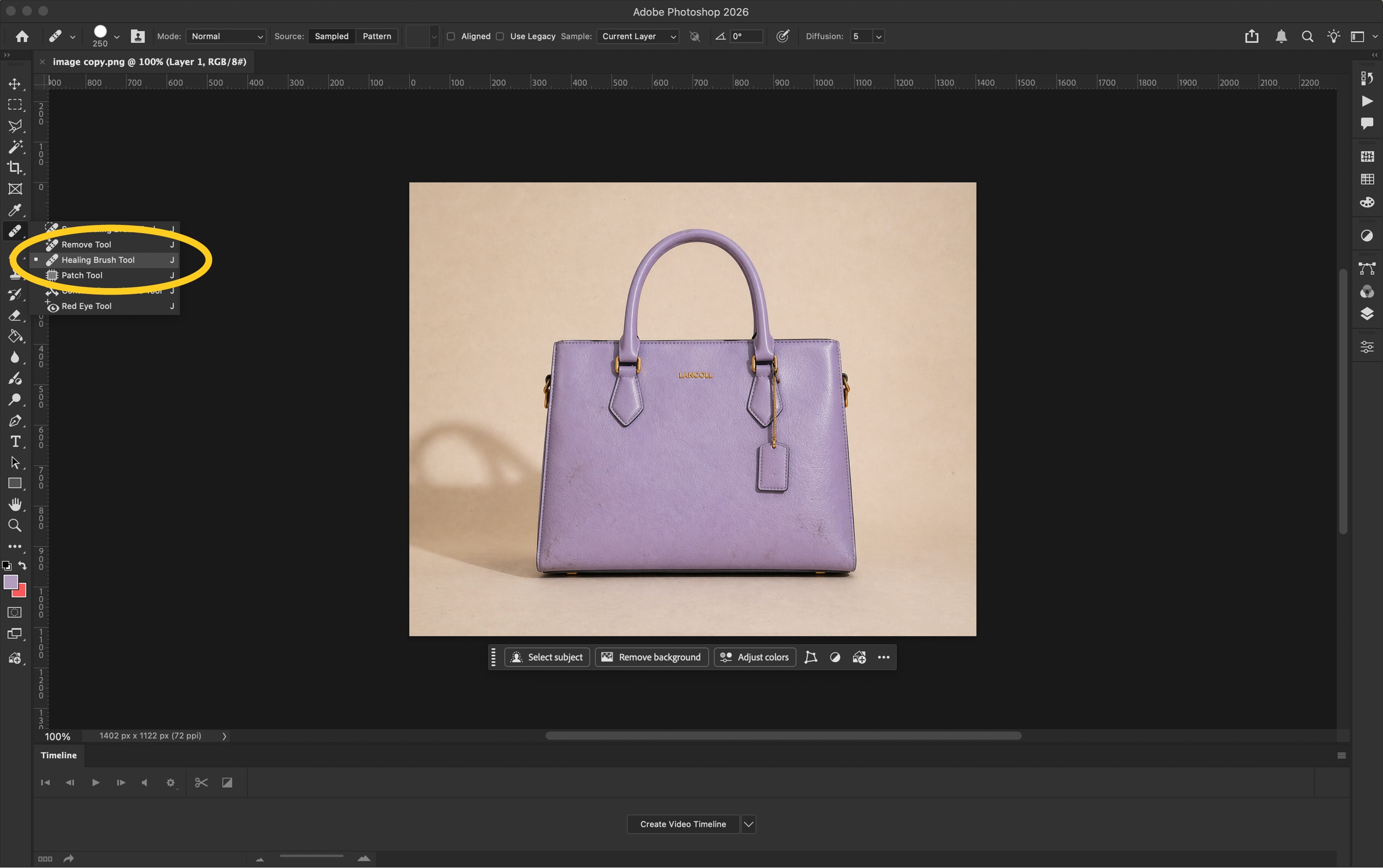1383x868 pixels.
Task: Enable the Aligned checkbox
Action: (451, 36)
